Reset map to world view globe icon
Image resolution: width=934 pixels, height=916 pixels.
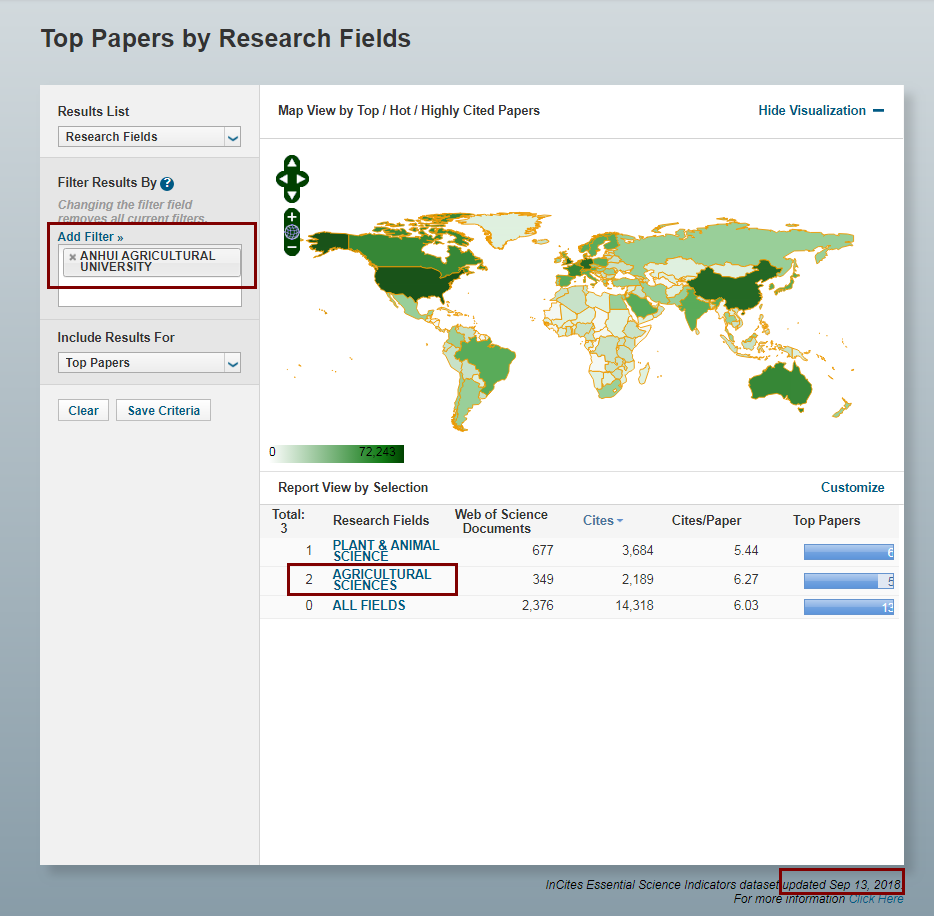click(x=292, y=232)
